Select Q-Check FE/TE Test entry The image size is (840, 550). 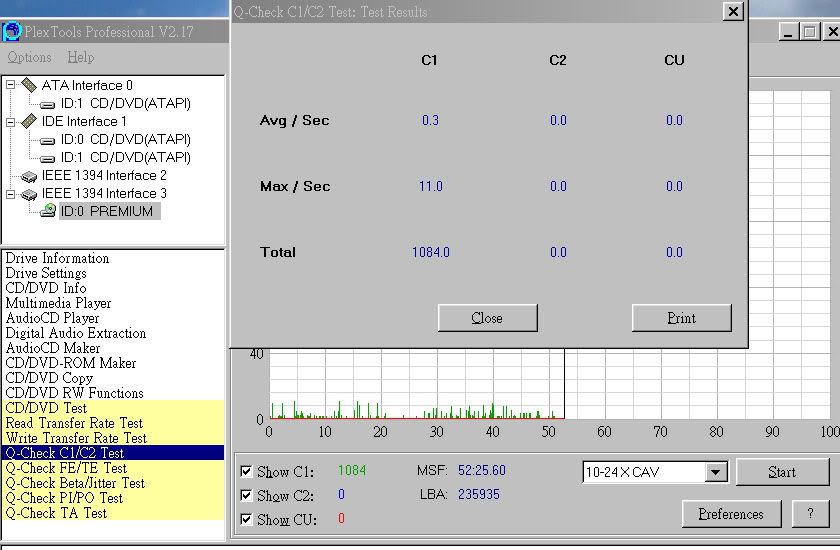tap(113, 468)
